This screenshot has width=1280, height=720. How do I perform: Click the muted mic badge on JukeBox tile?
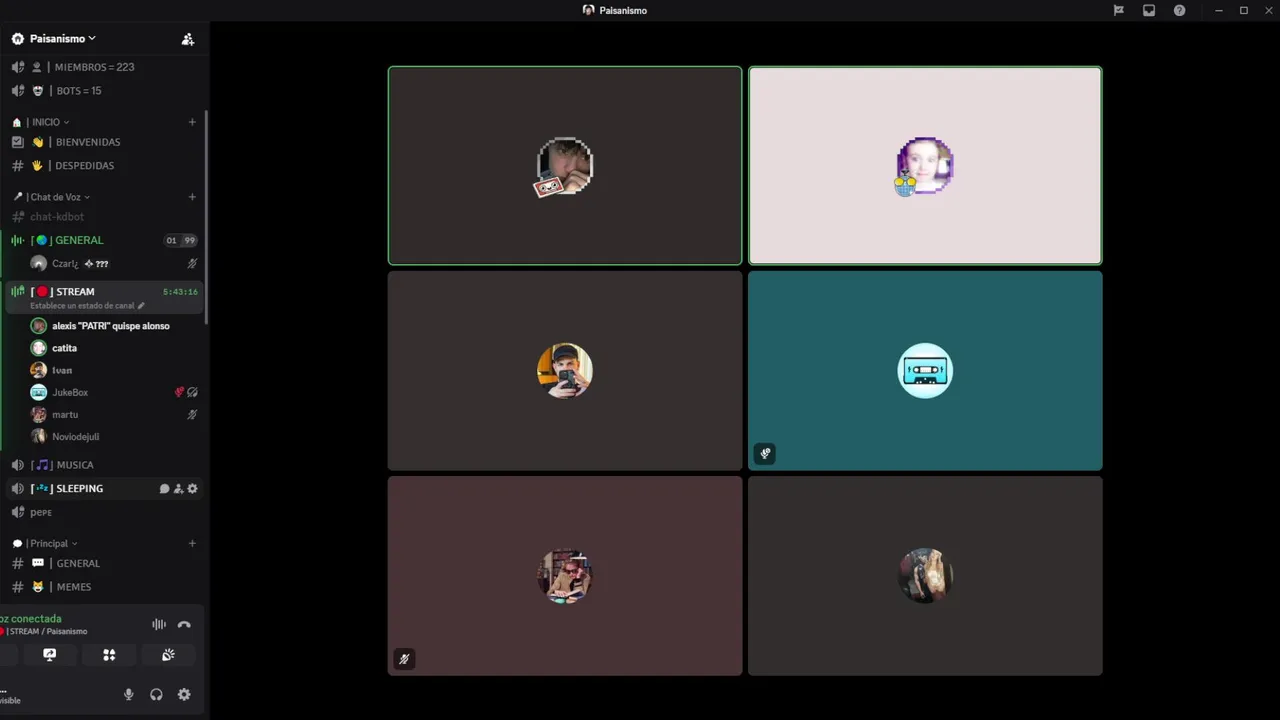click(765, 454)
